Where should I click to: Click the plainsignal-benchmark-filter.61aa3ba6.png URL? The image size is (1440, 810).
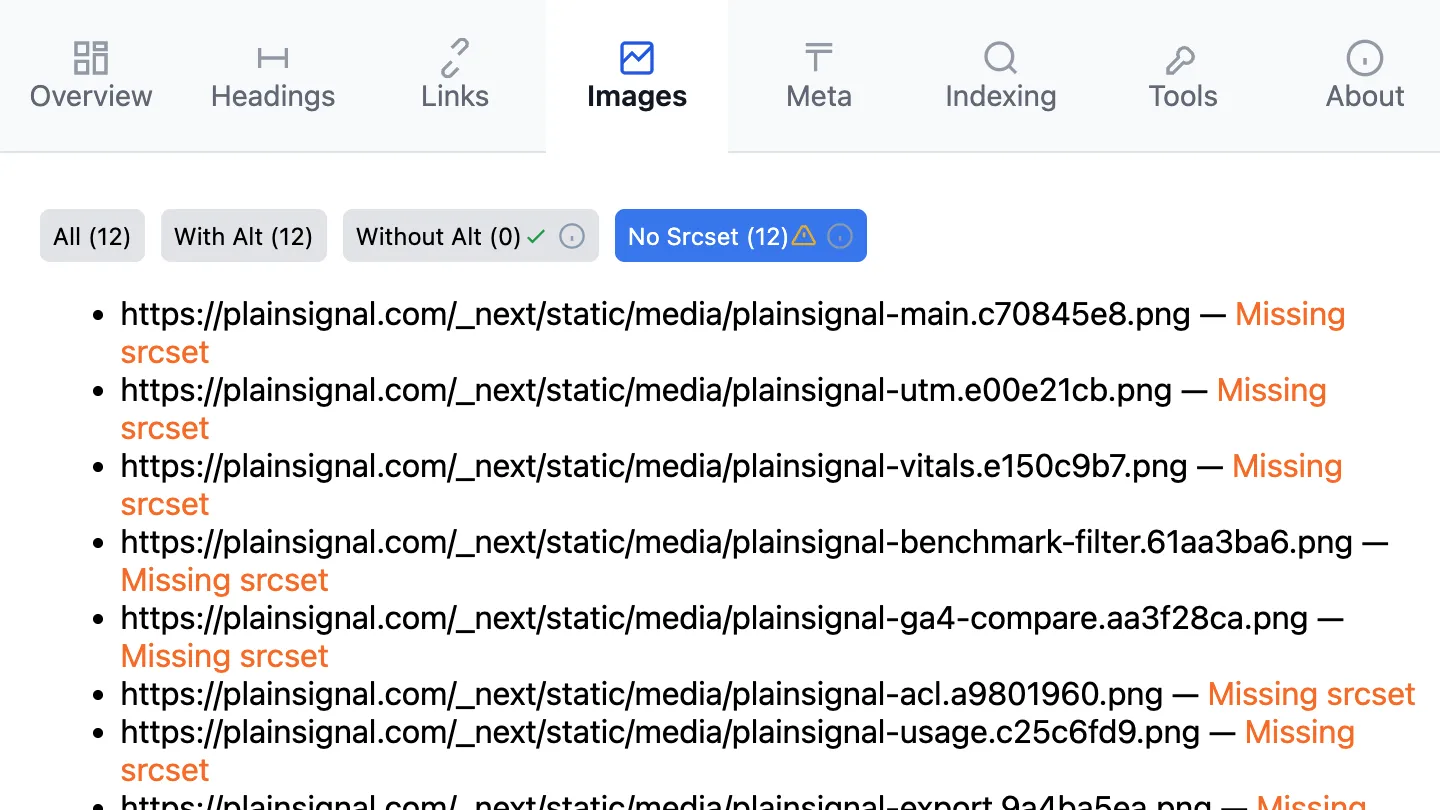click(736, 542)
